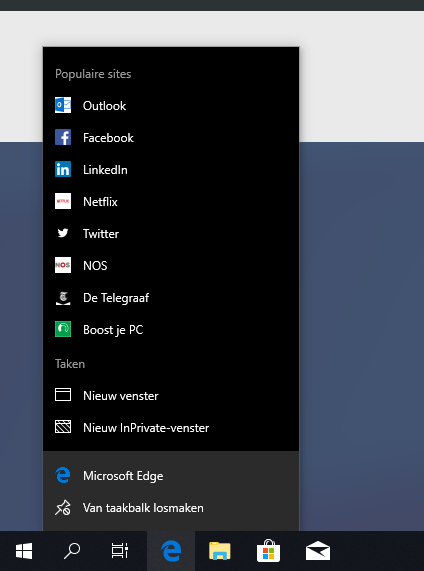Open De Telegraaf from the list

point(171,298)
